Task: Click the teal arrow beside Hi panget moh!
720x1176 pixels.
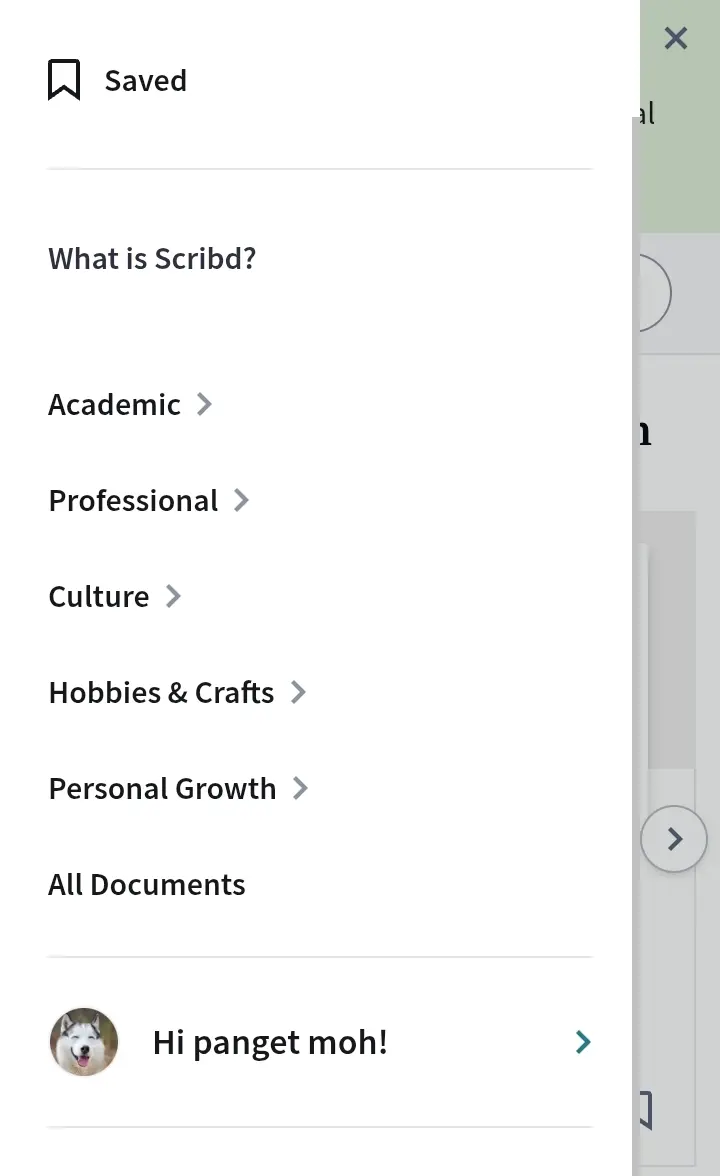Action: pyautogui.click(x=583, y=1042)
